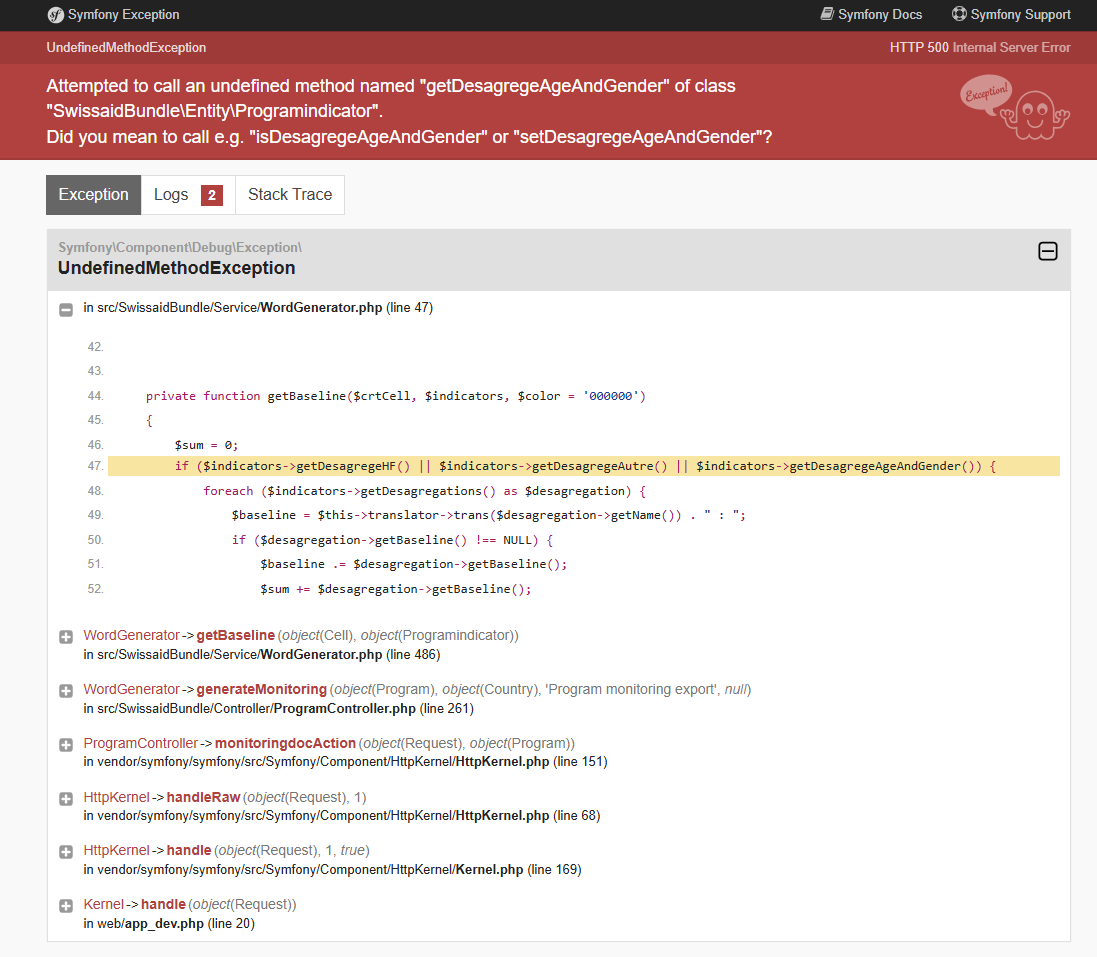Click the HttpKernel.php (line 68) path
The image size is (1097, 957).
pyautogui.click(x=342, y=816)
